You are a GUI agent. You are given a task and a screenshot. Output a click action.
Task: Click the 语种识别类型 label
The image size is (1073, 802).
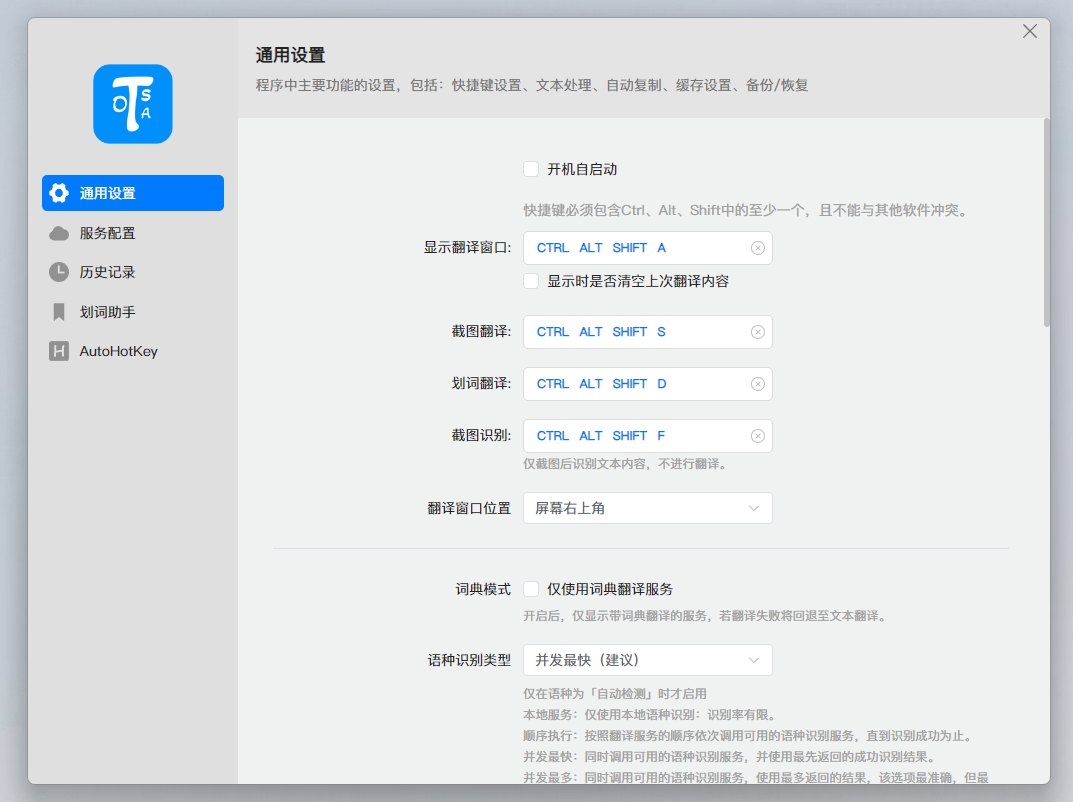pyautogui.click(x=469, y=660)
